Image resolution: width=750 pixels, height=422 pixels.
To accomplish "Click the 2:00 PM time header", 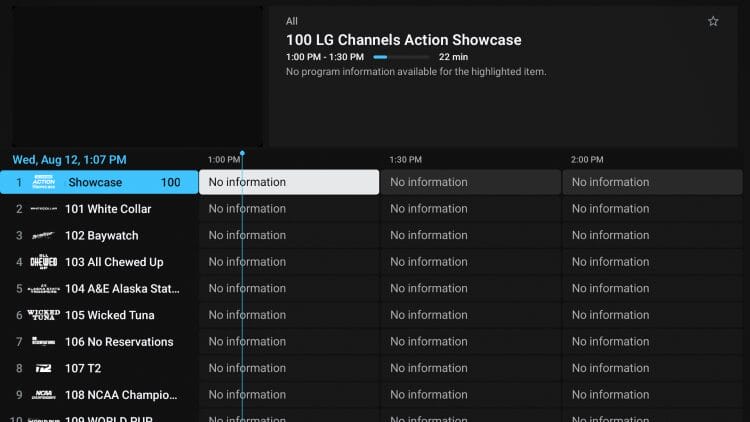I will click(587, 159).
